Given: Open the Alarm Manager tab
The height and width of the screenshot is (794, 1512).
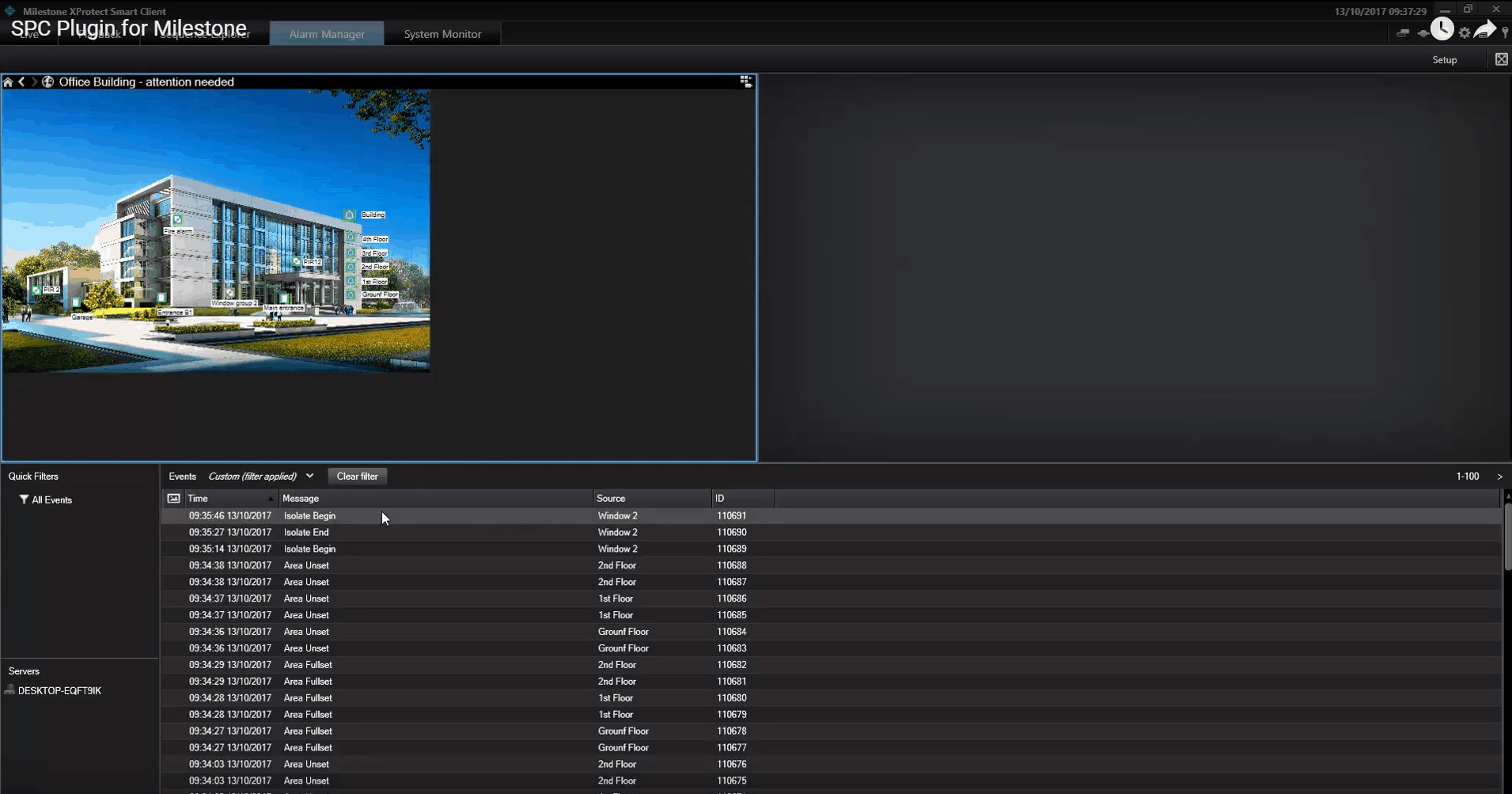Looking at the screenshot, I should pos(327,34).
